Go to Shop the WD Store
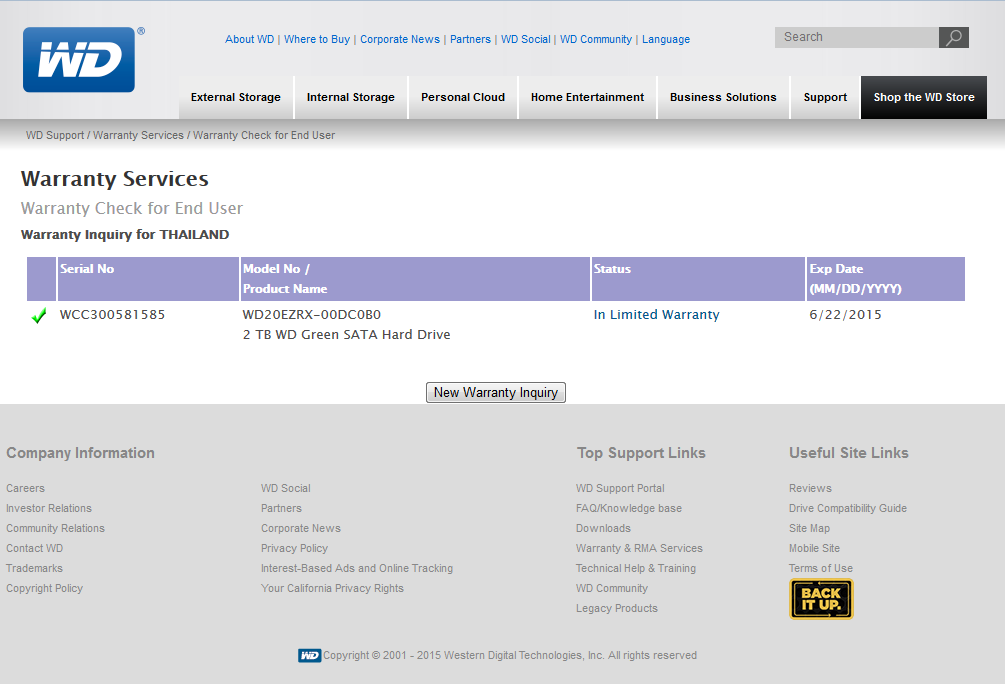The image size is (1005, 684). tap(924, 97)
